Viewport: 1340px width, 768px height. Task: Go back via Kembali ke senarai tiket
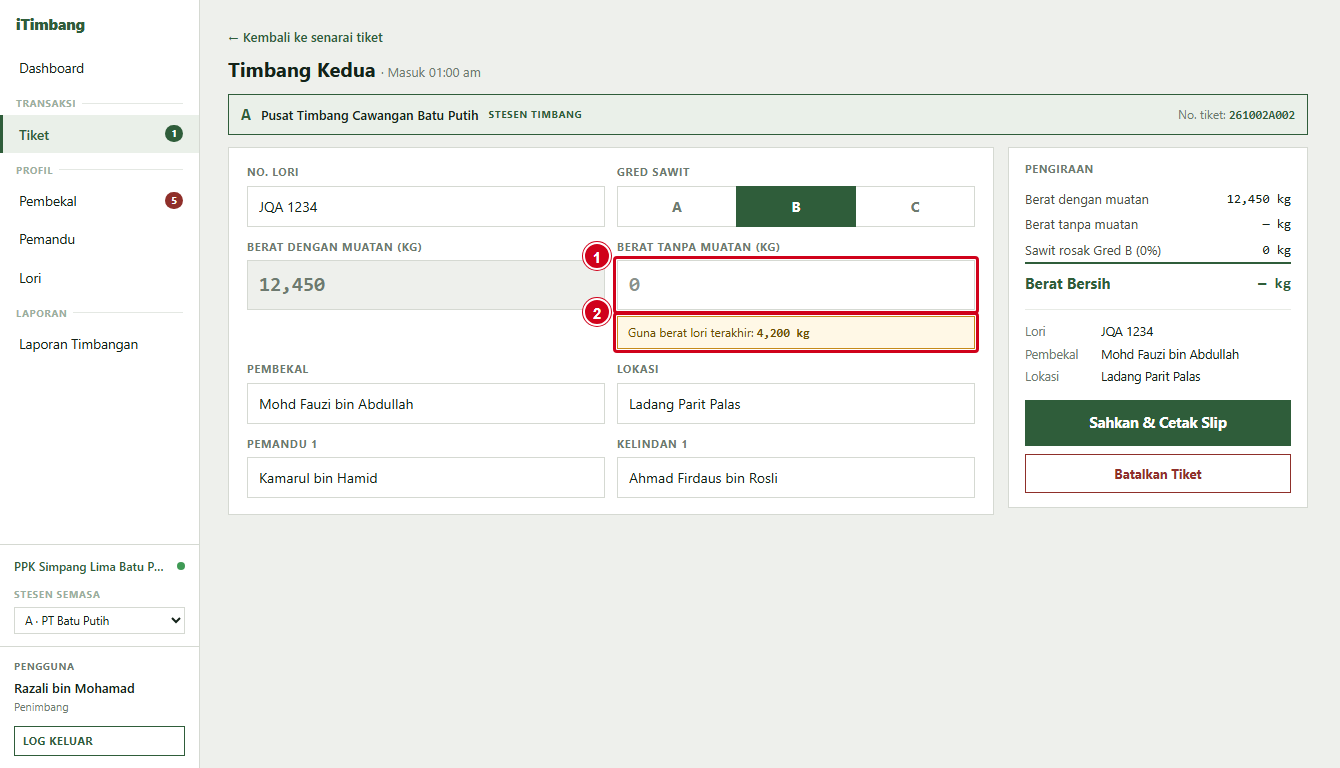pyautogui.click(x=305, y=38)
